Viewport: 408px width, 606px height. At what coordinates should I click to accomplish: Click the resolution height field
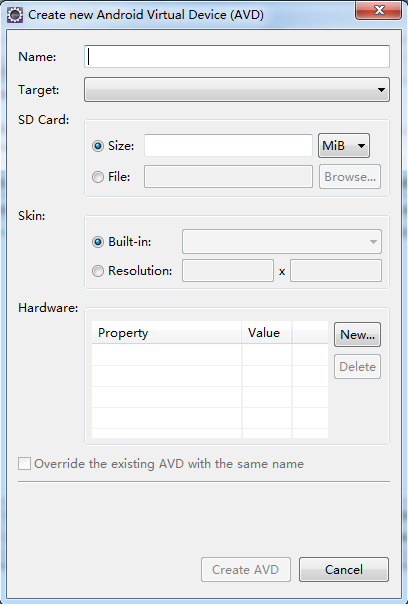tap(336, 271)
